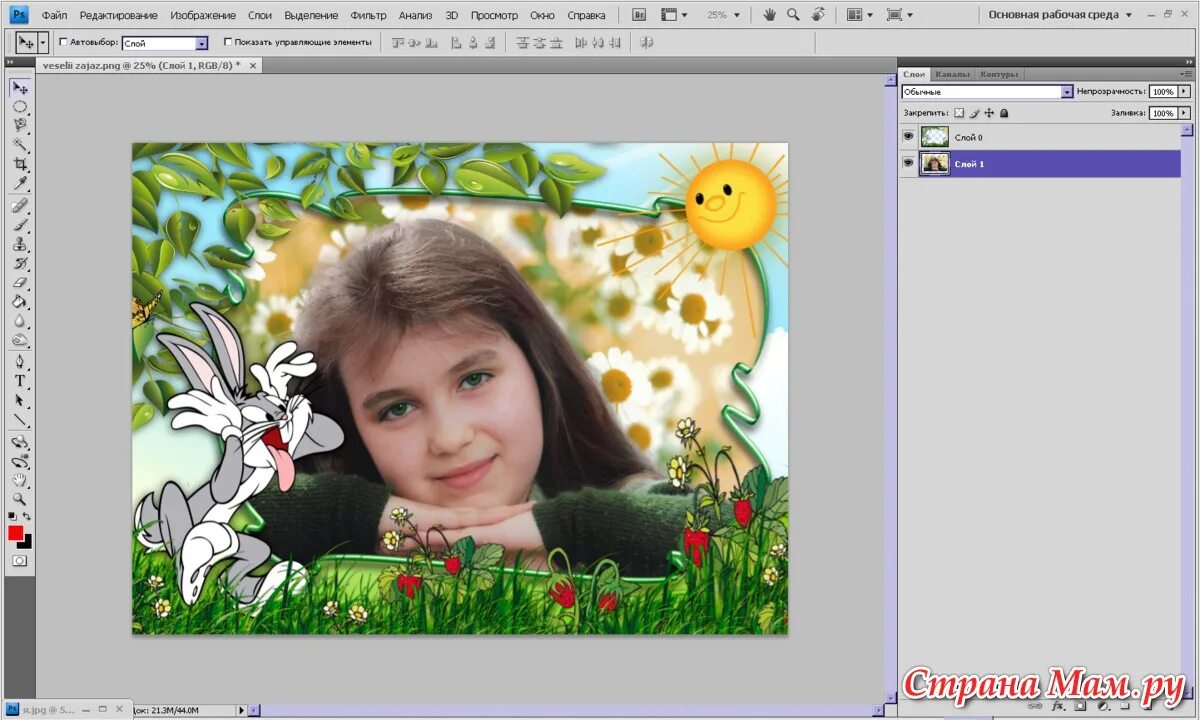1200x720 pixels.
Task: Open the Файл menu
Action: pos(54,15)
